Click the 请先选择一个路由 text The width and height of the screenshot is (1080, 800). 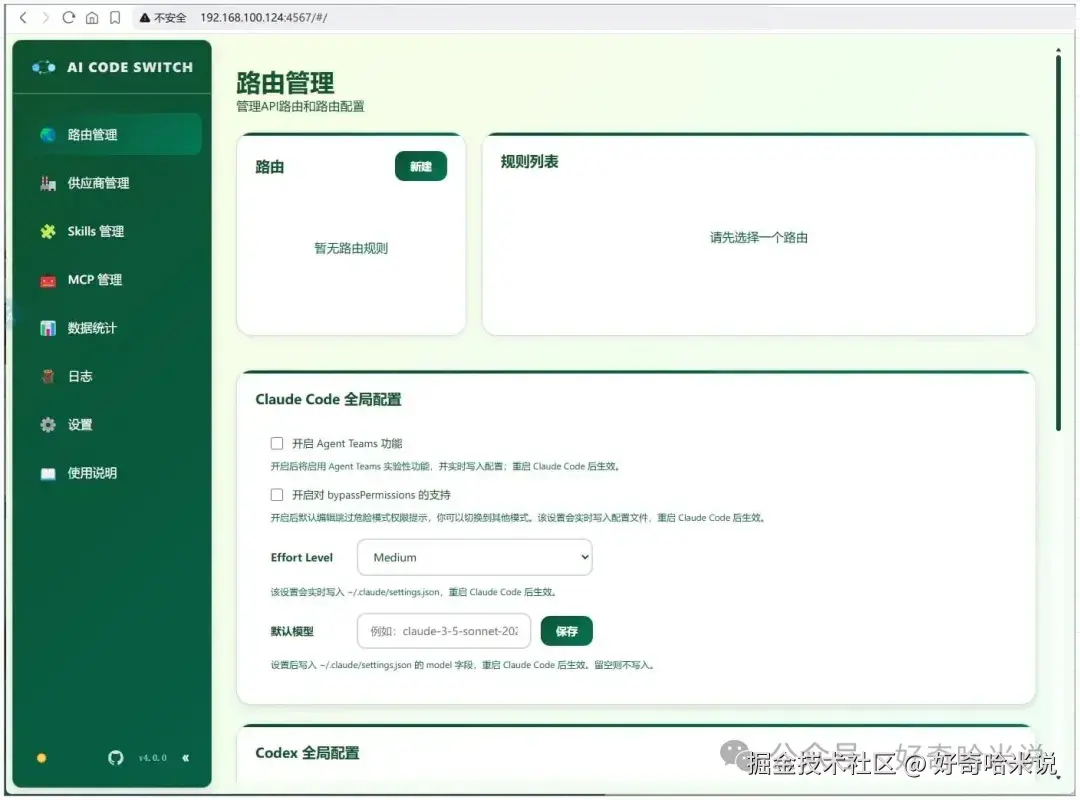coord(758,238)
